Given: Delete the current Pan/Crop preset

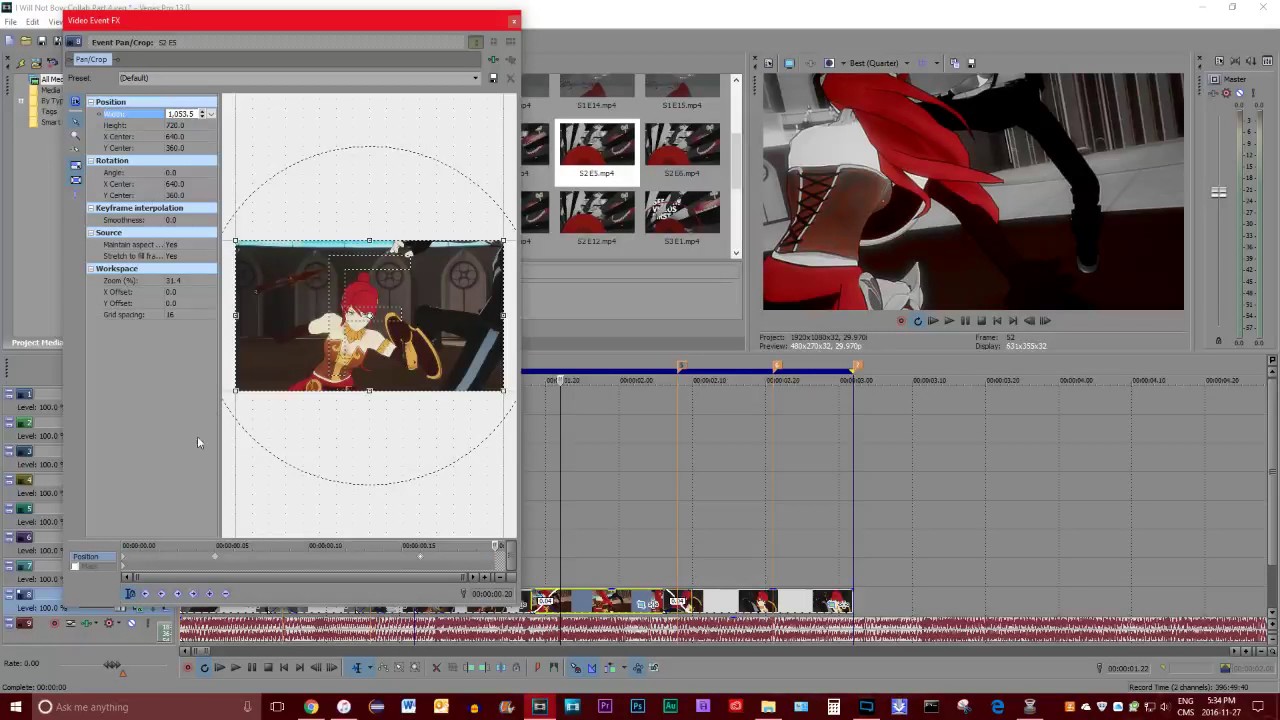Looking at the screenshot, I should [x=510, y=78].
